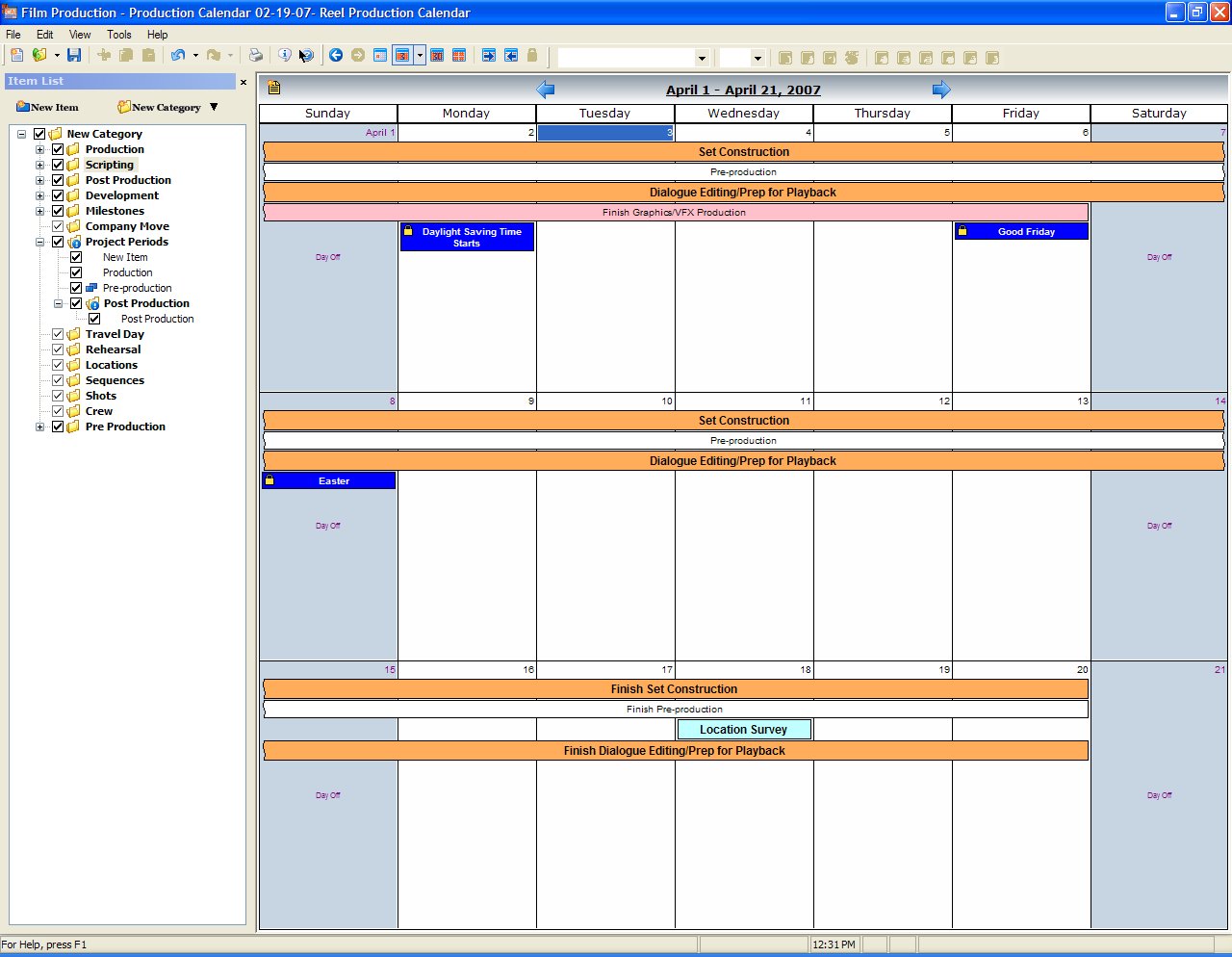This screenshot has height=957, width=1232.
Task: Click the info bubble toolbar icon
Action: pyautogui.click(x=285, y=56)
